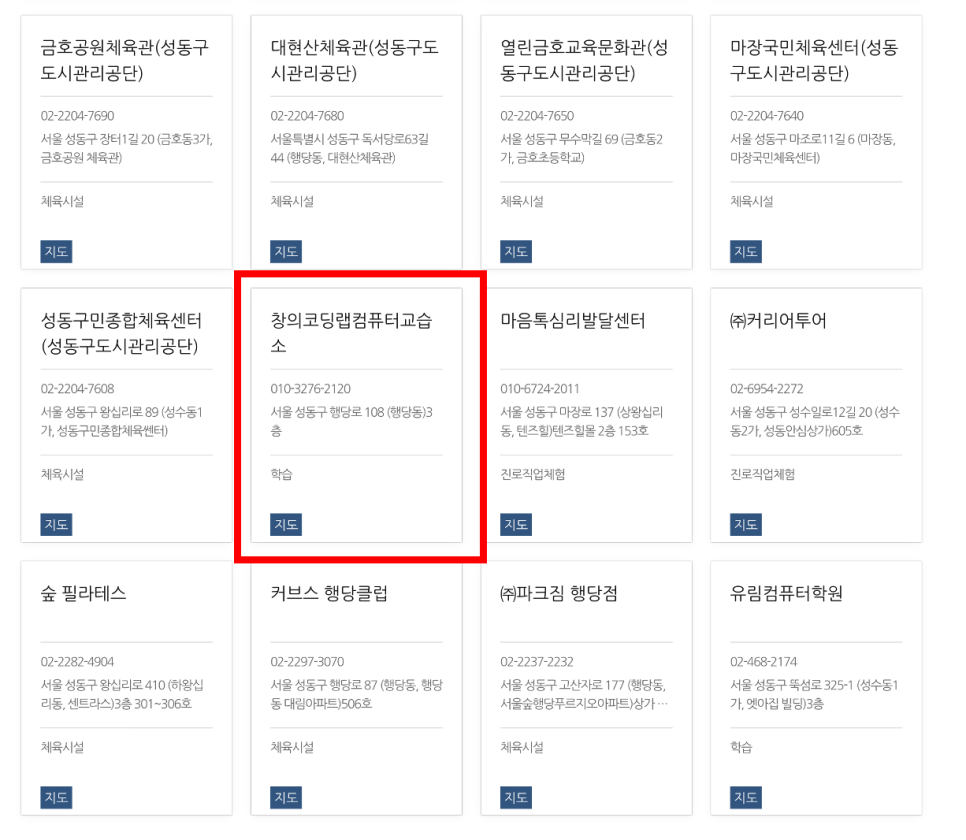Click address 장터1길 20 of 금호공원체육관

(127, 149)
